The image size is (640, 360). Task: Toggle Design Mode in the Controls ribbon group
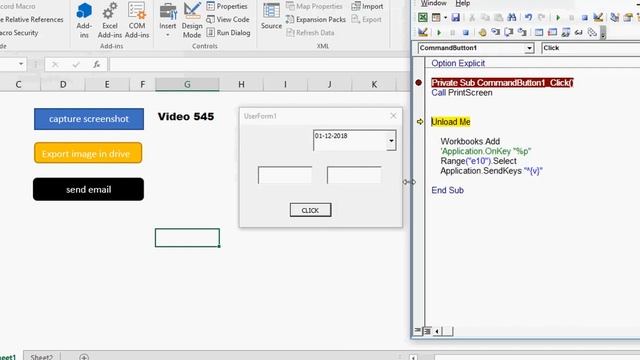[x=192, y=20]
